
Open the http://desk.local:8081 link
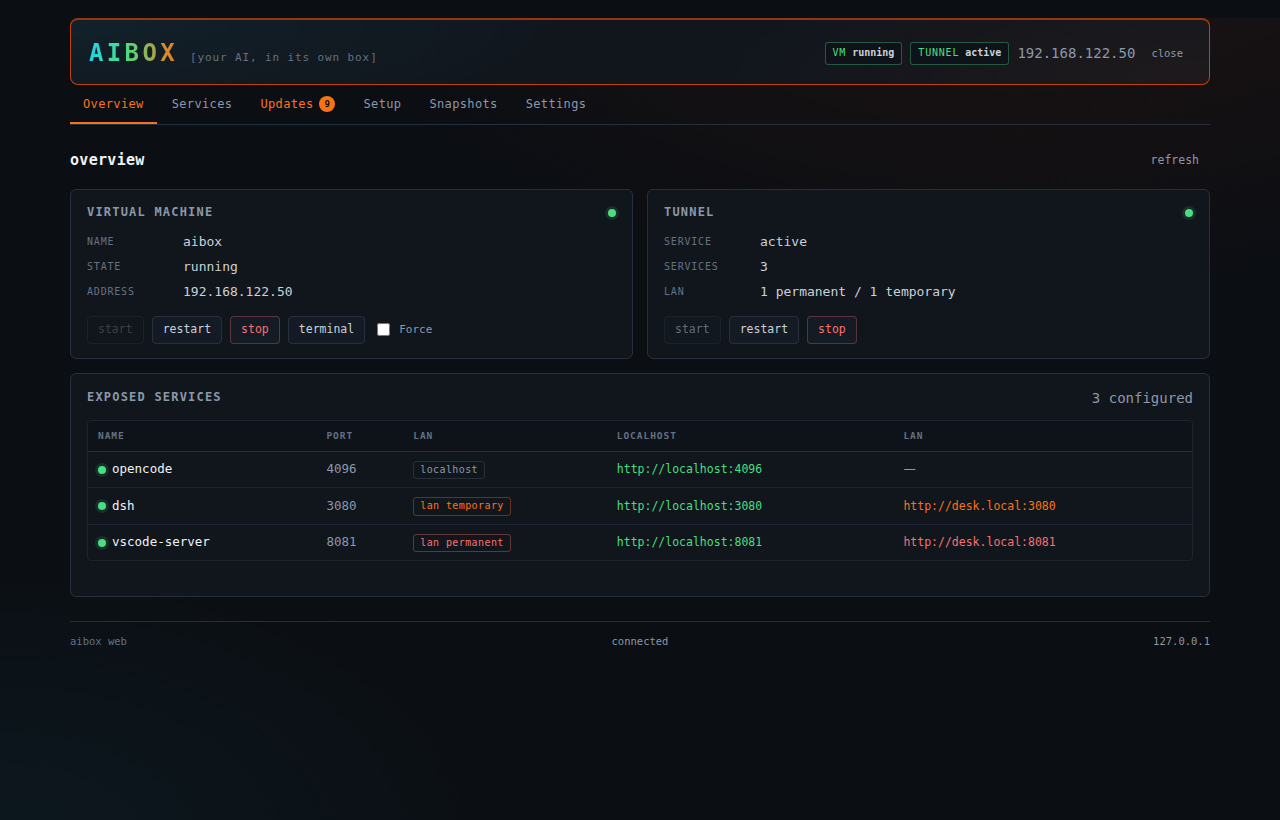(980, 542)
